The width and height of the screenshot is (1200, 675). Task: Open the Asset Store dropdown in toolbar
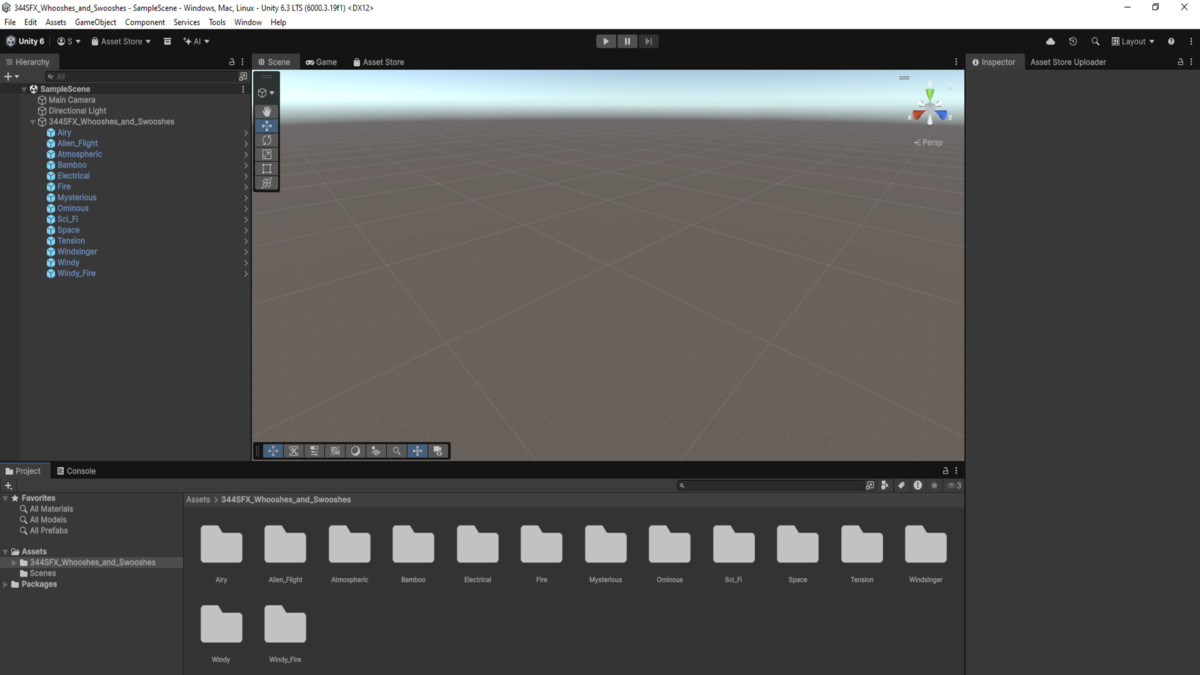[121, 41]
